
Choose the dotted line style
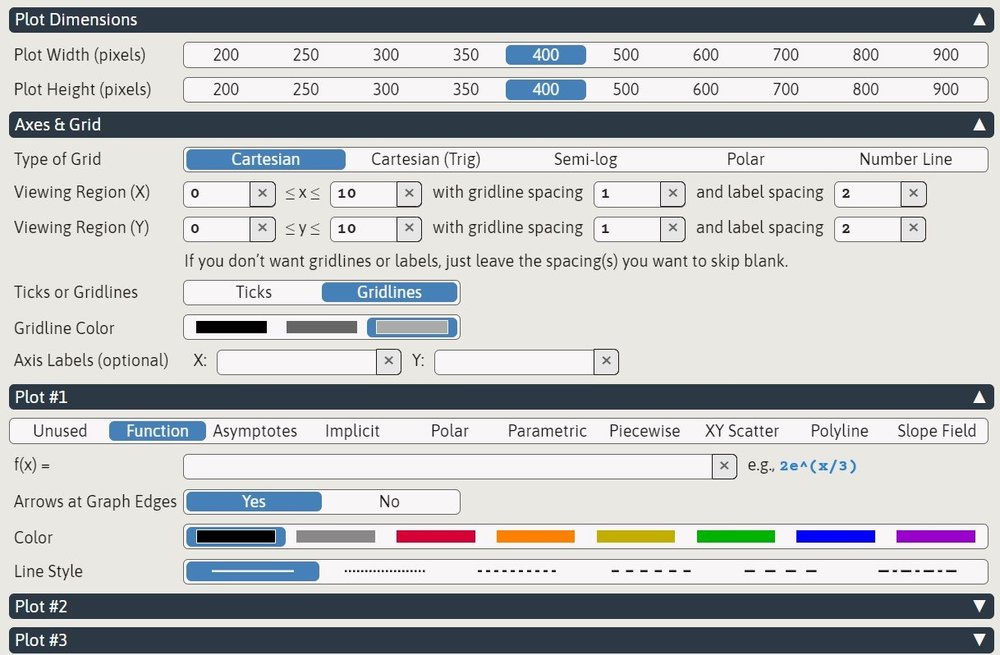tap(385, 571)
